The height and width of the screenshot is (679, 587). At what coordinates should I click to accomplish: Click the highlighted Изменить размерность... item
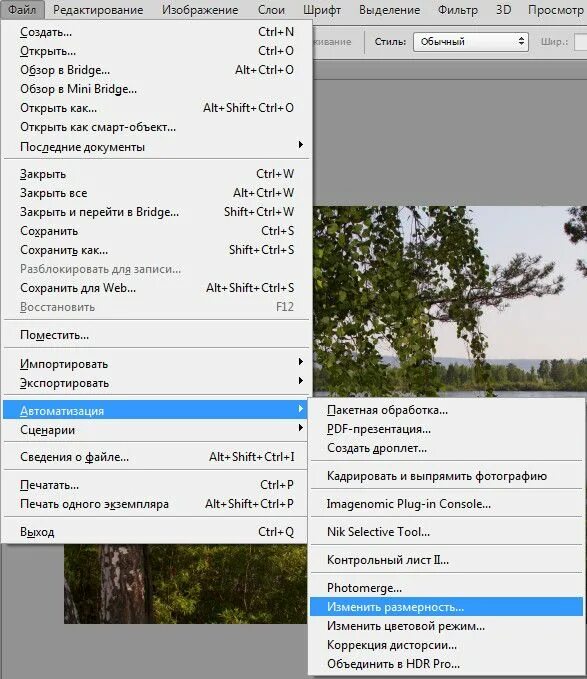[446, 607]
